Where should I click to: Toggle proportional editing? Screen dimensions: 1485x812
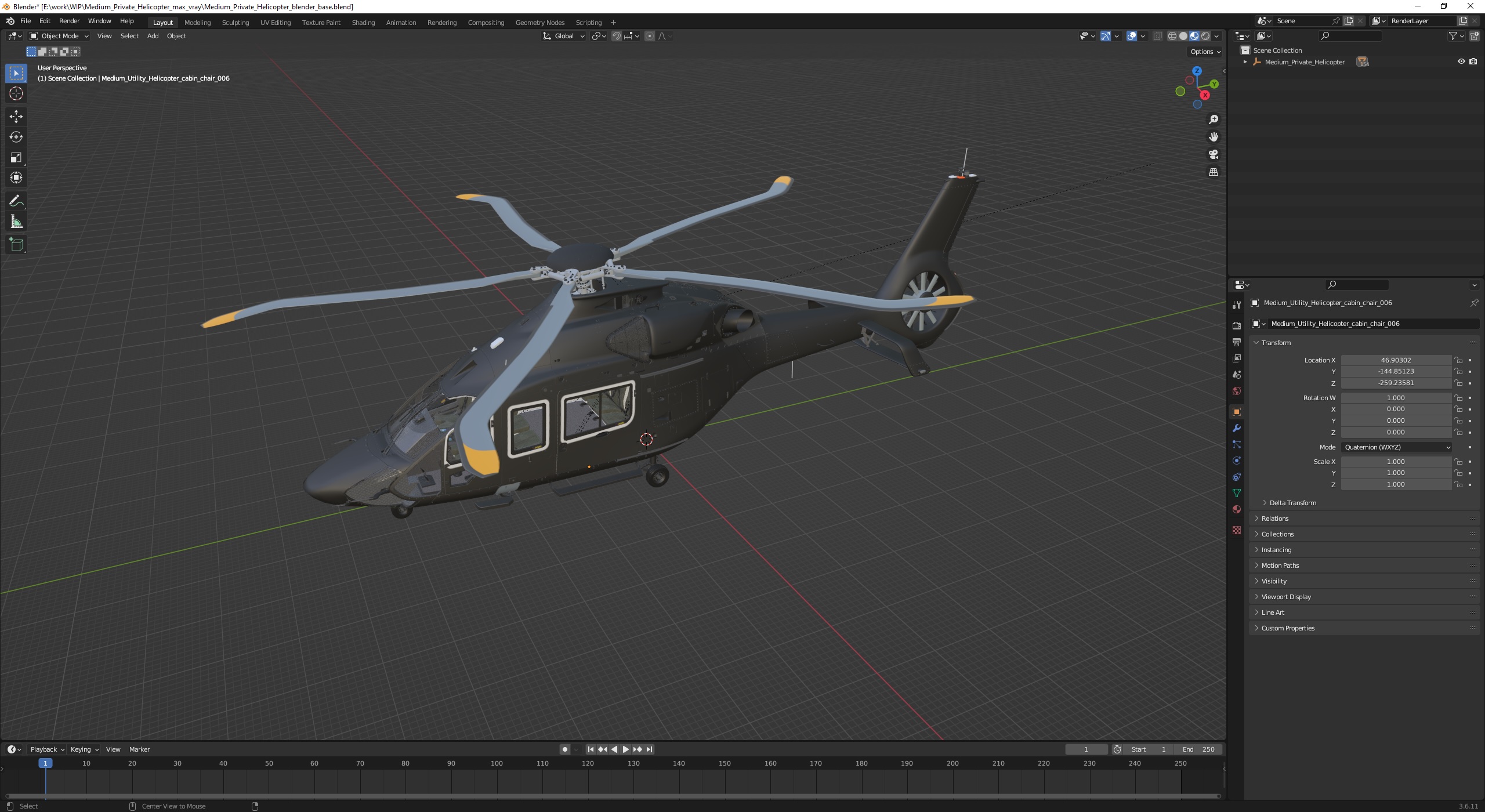(x=650, y=36)
